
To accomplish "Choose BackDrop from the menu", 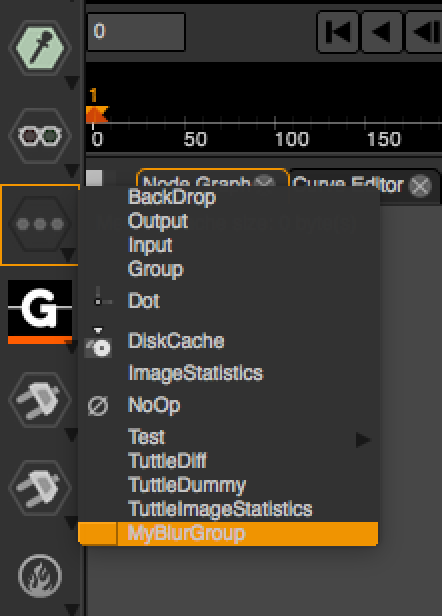I will point(228,197).
